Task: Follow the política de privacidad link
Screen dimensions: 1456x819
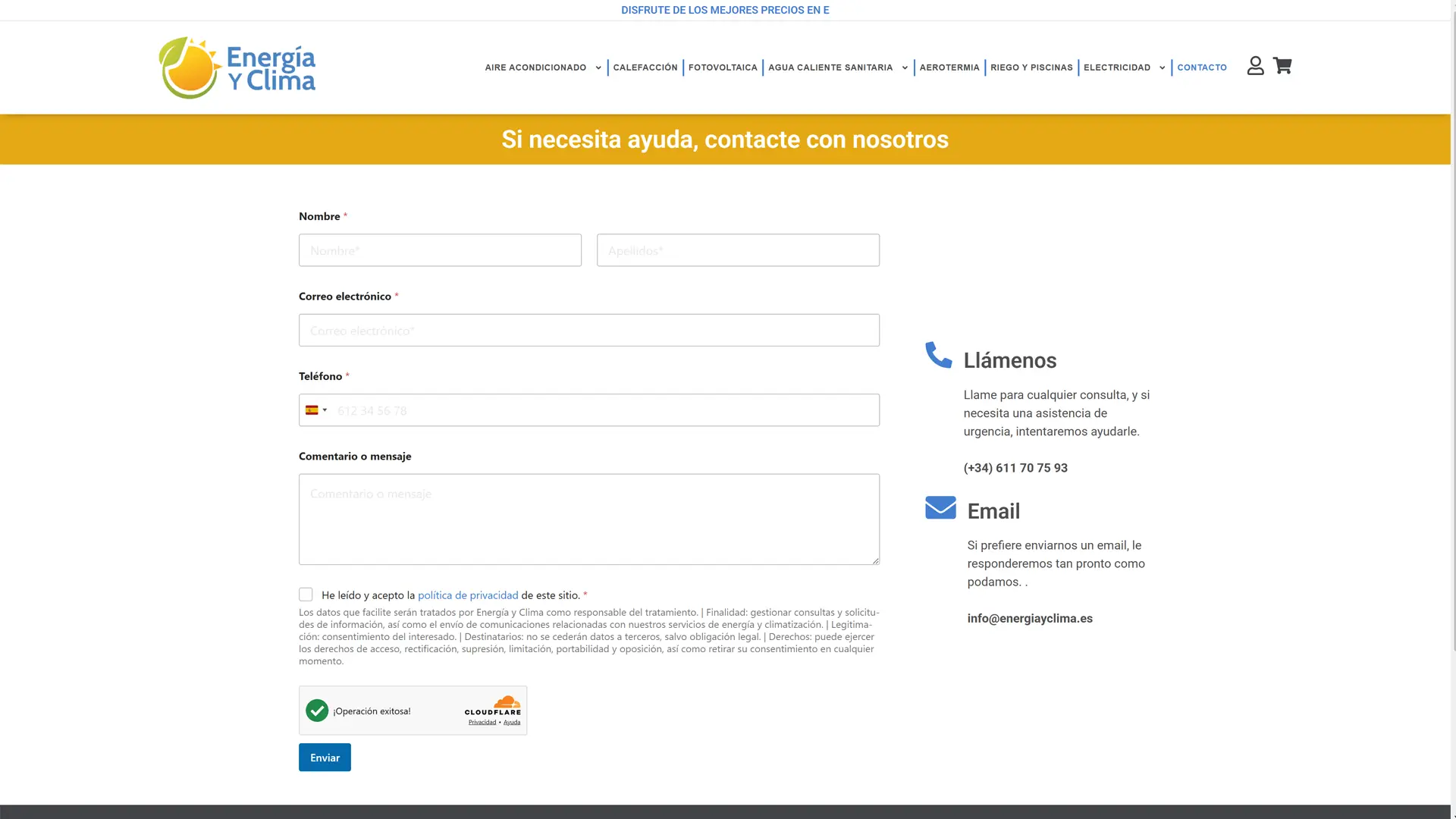Action: pyautogui.click(x=468, y=595)
